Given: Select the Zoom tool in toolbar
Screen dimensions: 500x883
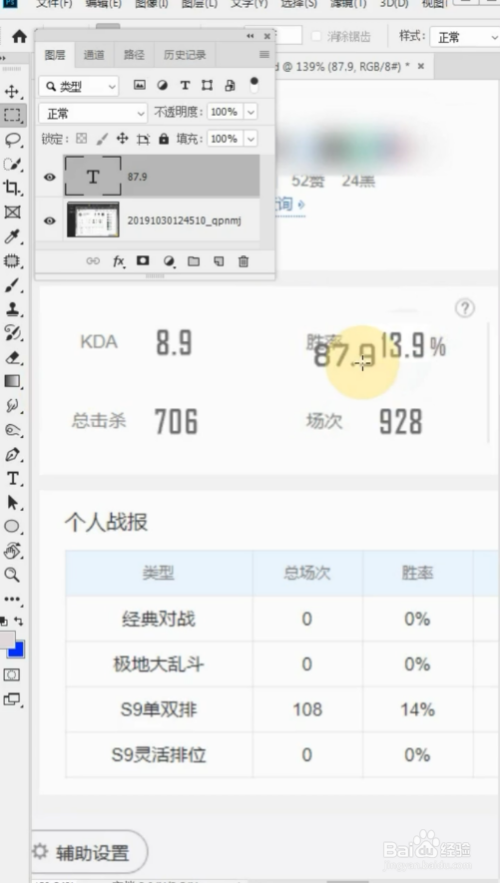Looking at the screenshot, I should (12, 575).
